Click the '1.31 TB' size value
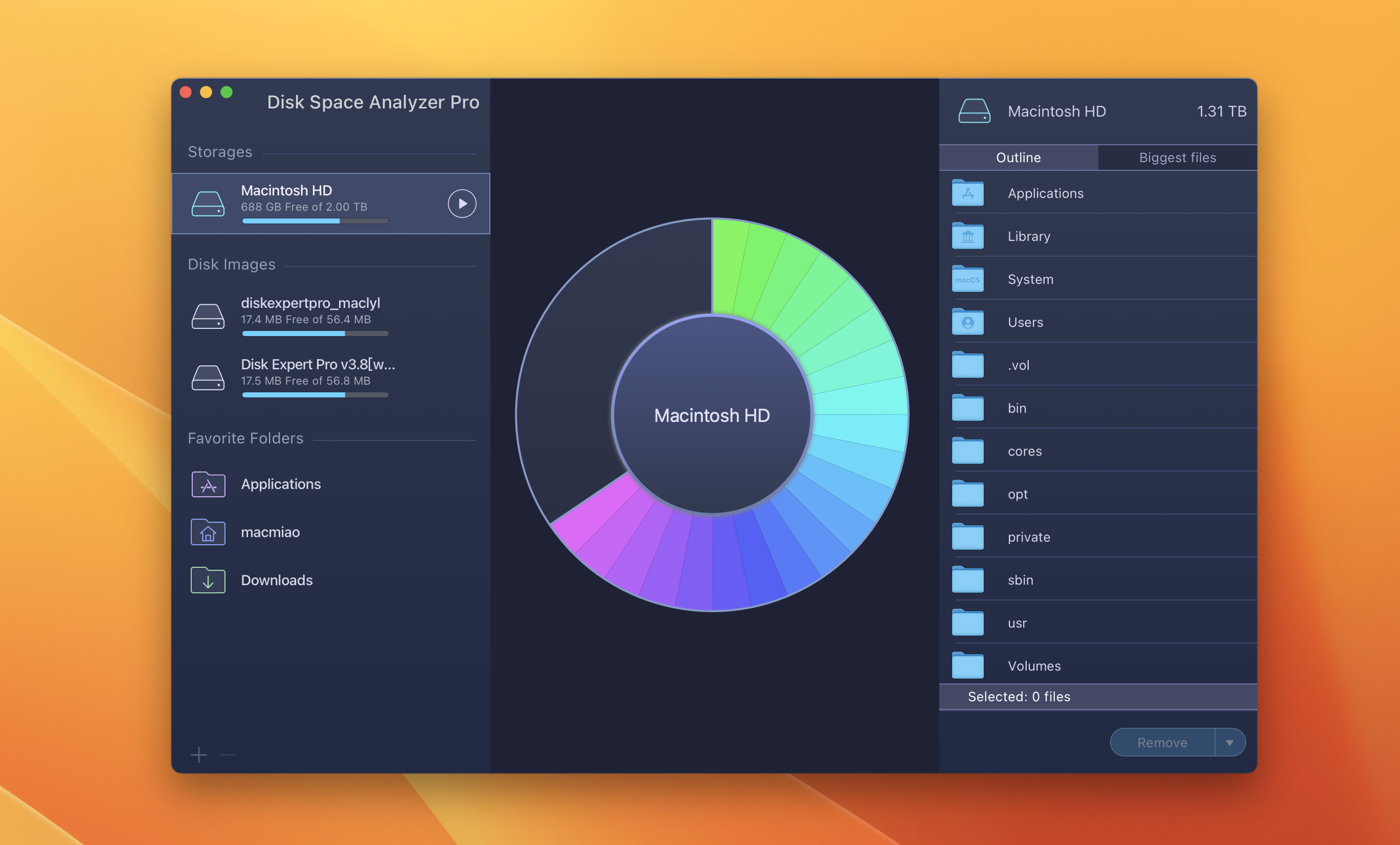 1222,112
